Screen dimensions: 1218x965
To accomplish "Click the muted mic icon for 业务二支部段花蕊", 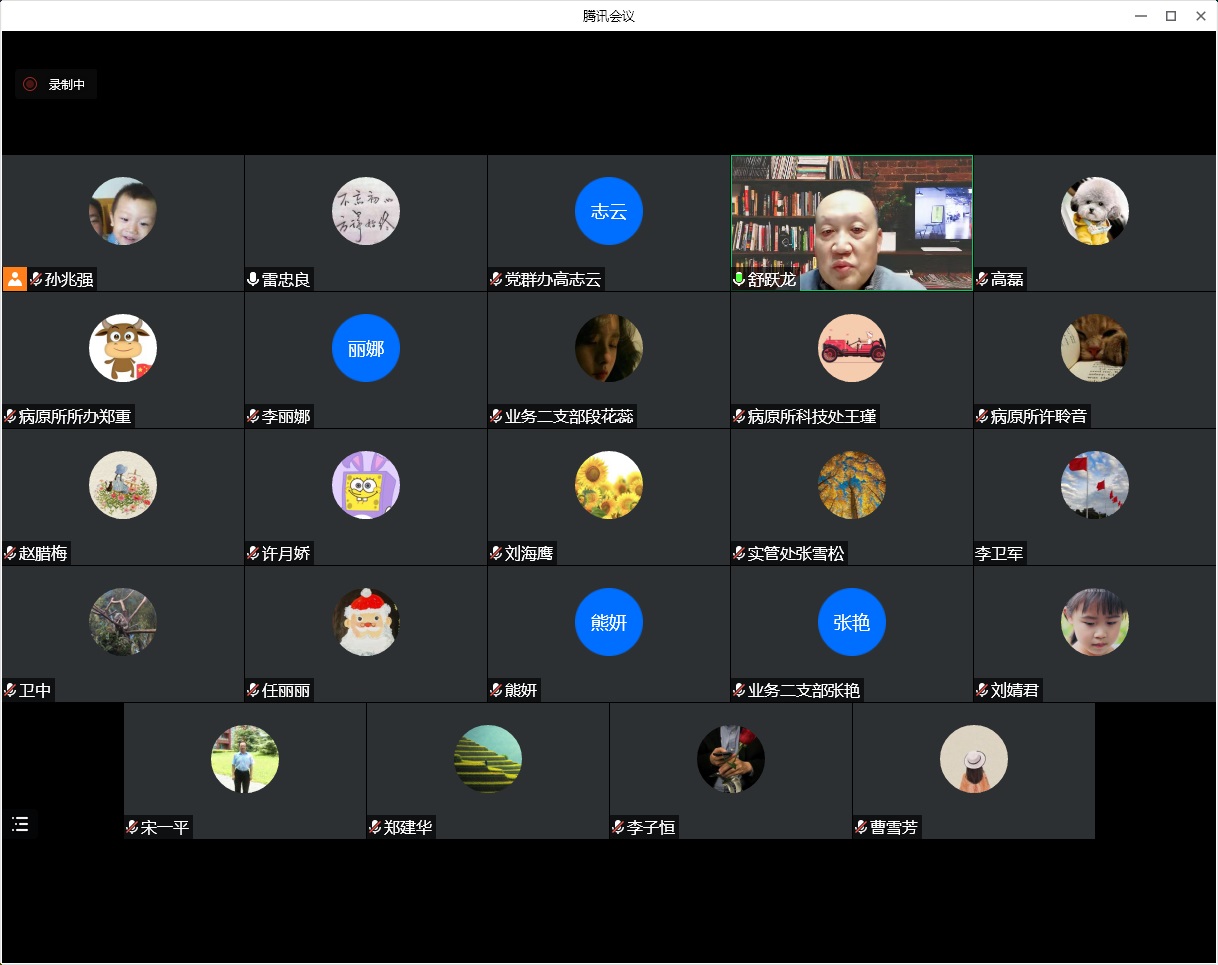I will point(496,416).
